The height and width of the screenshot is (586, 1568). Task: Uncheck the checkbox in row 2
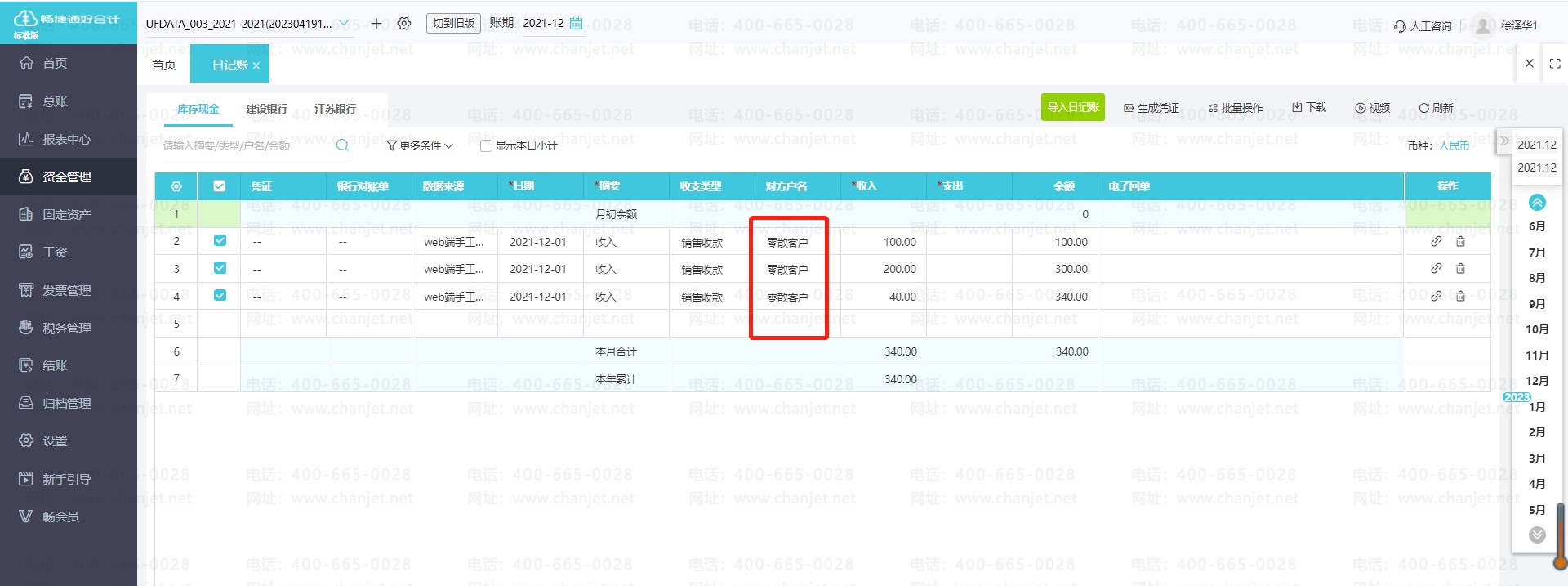pos(220,241)
